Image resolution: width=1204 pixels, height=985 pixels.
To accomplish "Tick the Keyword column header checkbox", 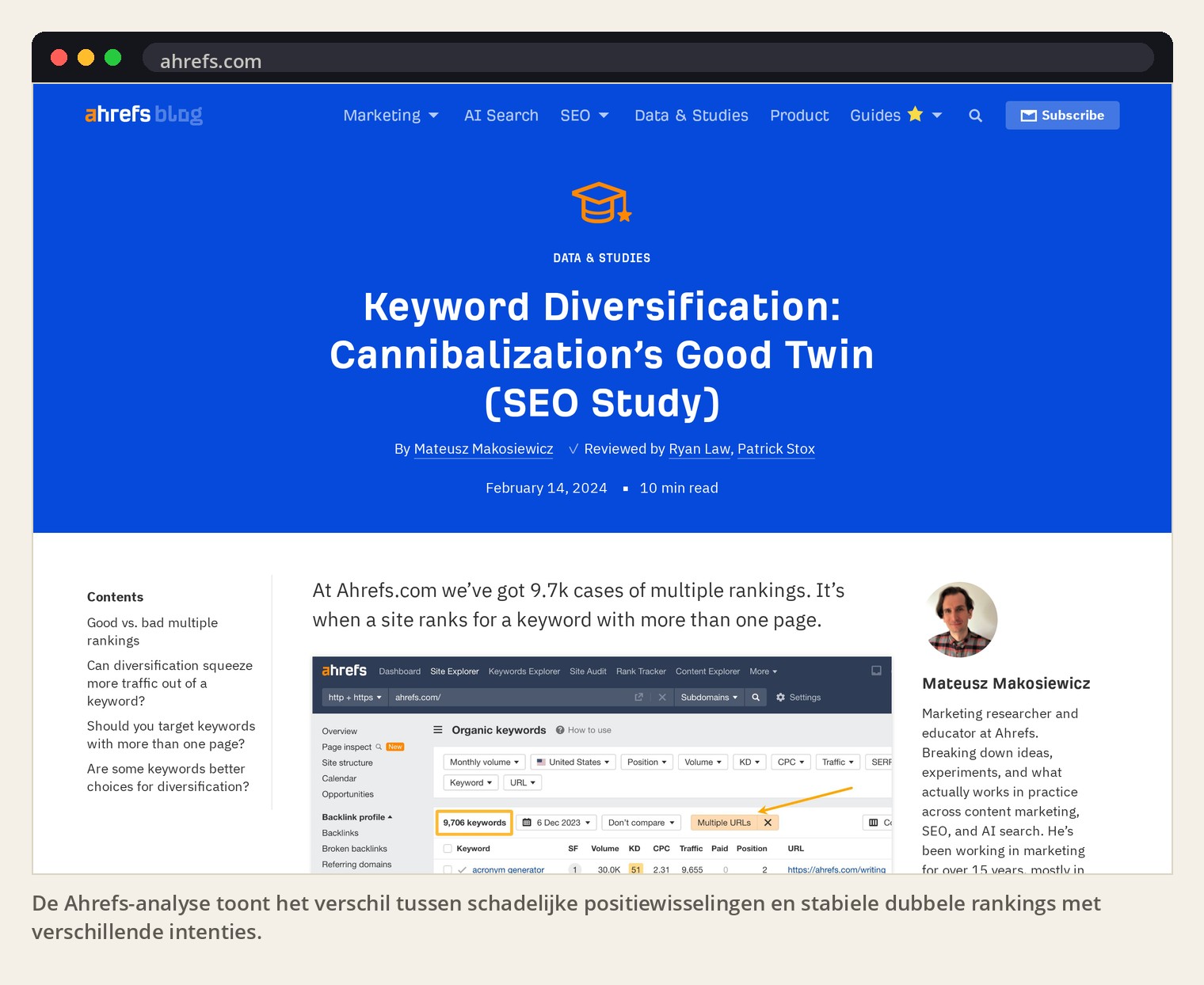I will click(448, 849).
